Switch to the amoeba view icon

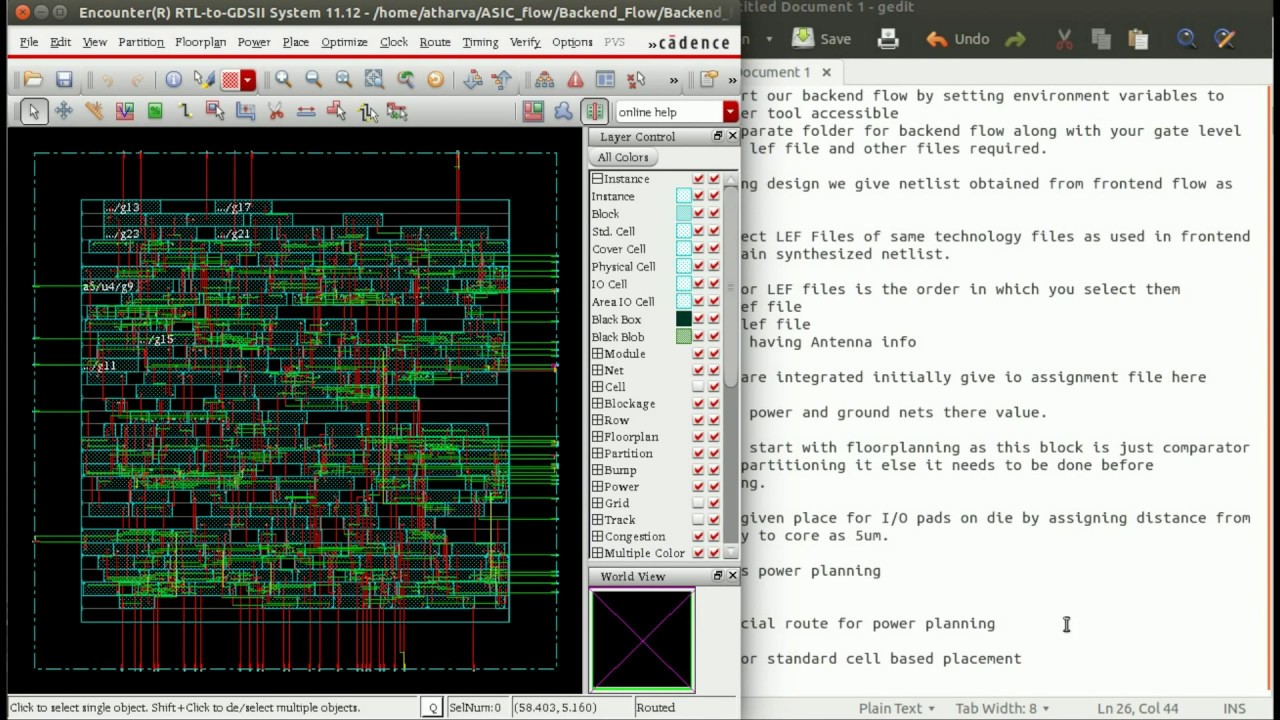563,112
